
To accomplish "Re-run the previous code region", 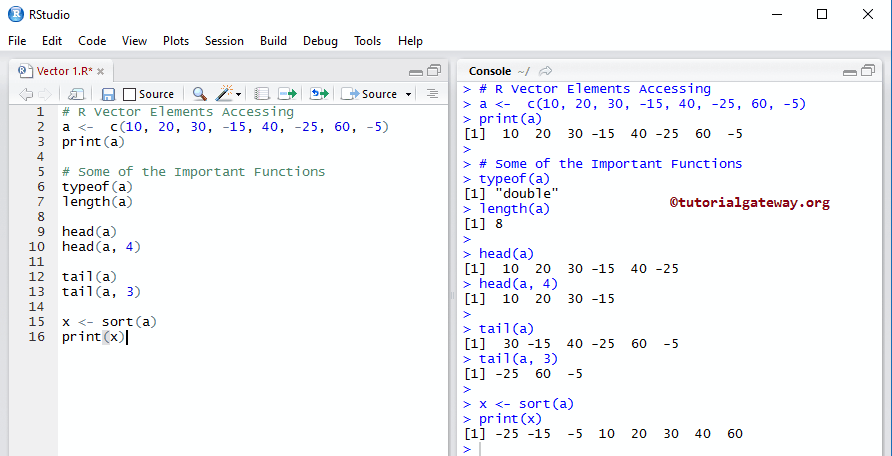I will pos(319,94).
